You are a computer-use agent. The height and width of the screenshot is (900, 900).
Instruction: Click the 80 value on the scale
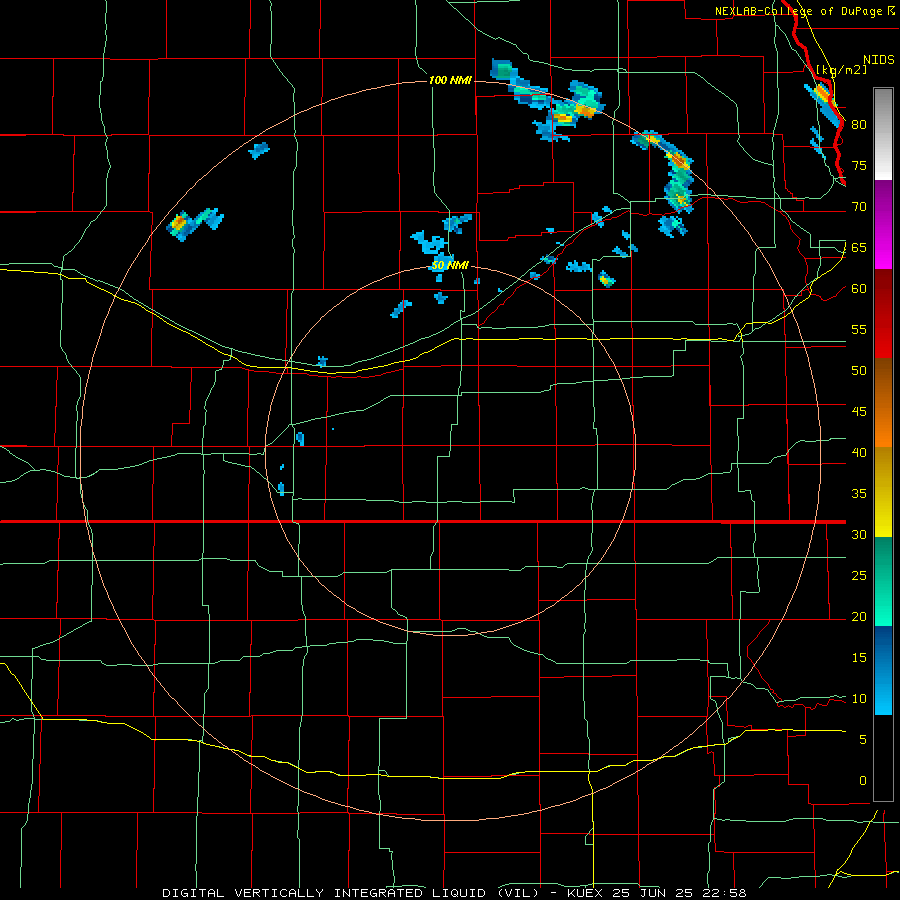pyautogui.click(x=859, y=125)
